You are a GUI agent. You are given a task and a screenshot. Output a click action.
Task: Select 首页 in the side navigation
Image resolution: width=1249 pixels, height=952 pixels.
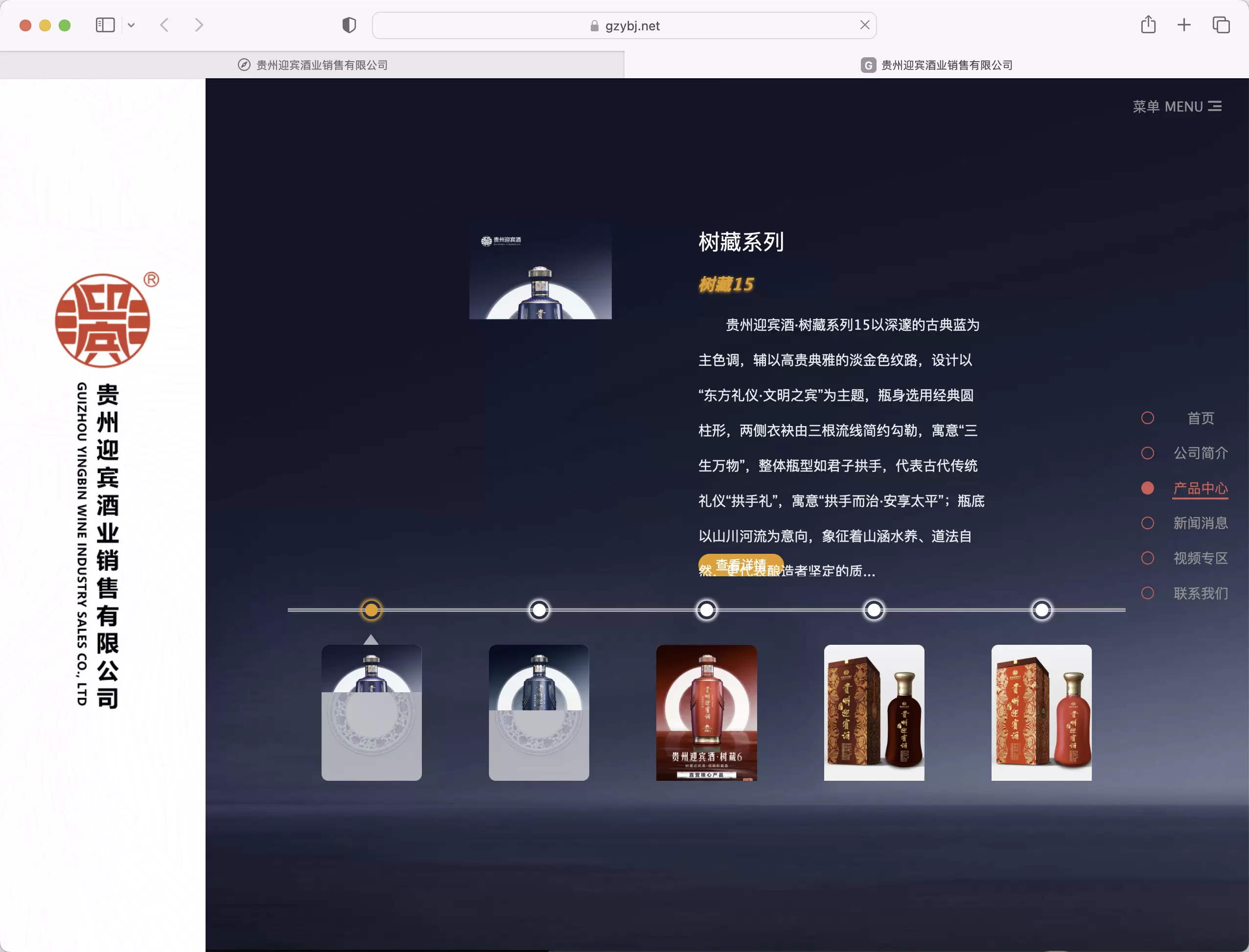(1201, 418)
